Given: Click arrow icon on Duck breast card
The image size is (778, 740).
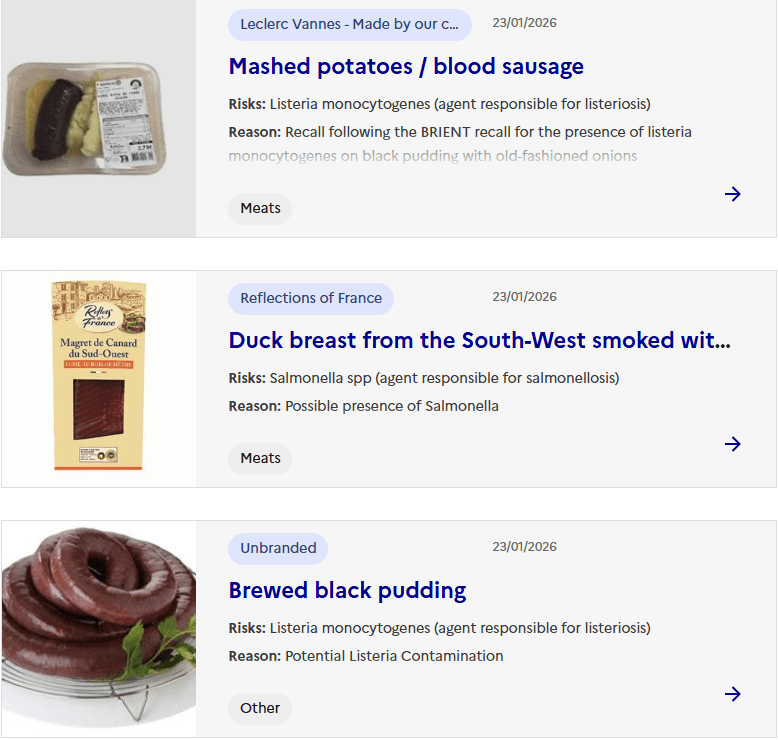Looking at the screenshot, I should (733, 444).
